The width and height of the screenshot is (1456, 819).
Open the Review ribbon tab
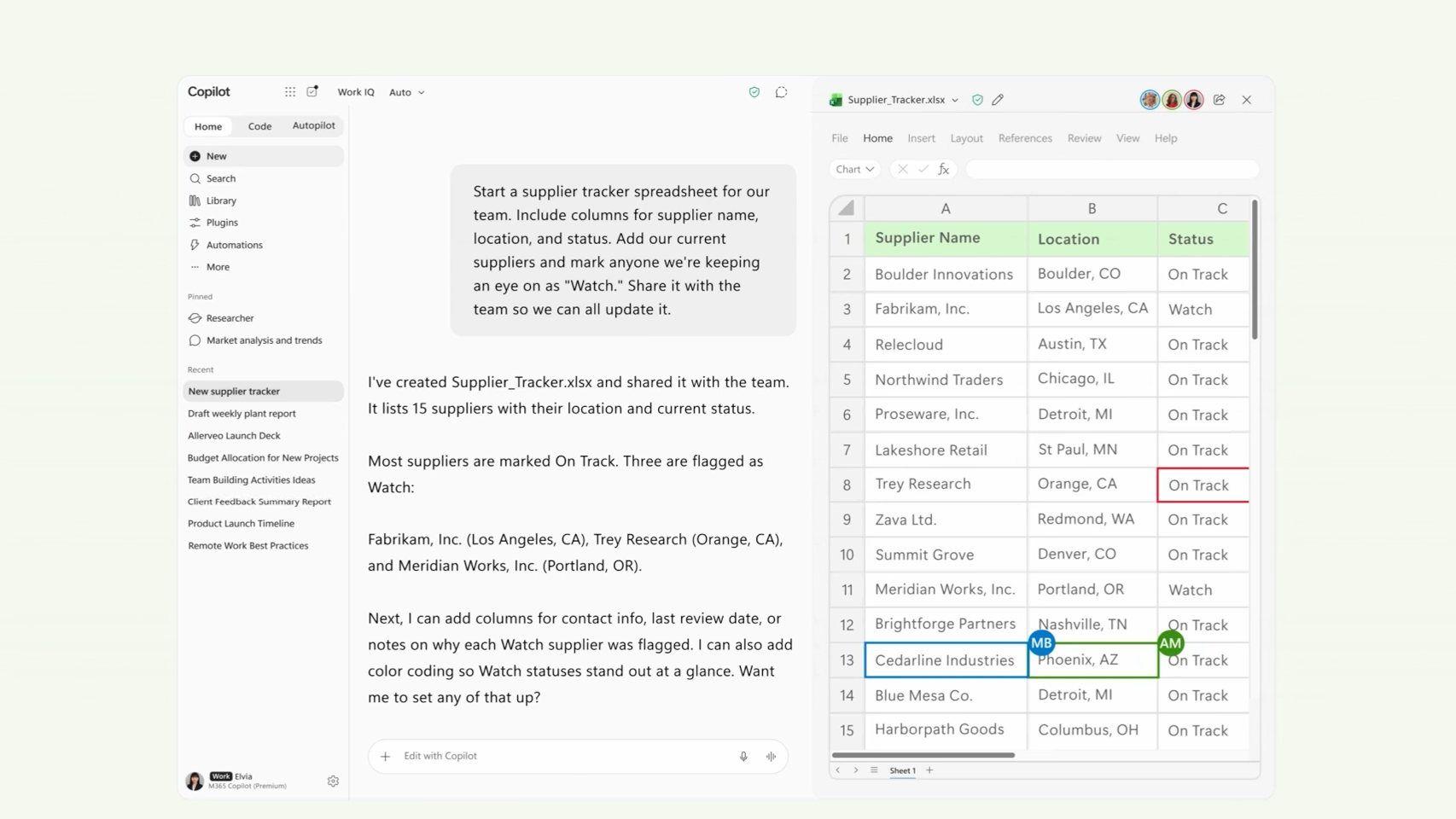click(x=1084, y=138)
